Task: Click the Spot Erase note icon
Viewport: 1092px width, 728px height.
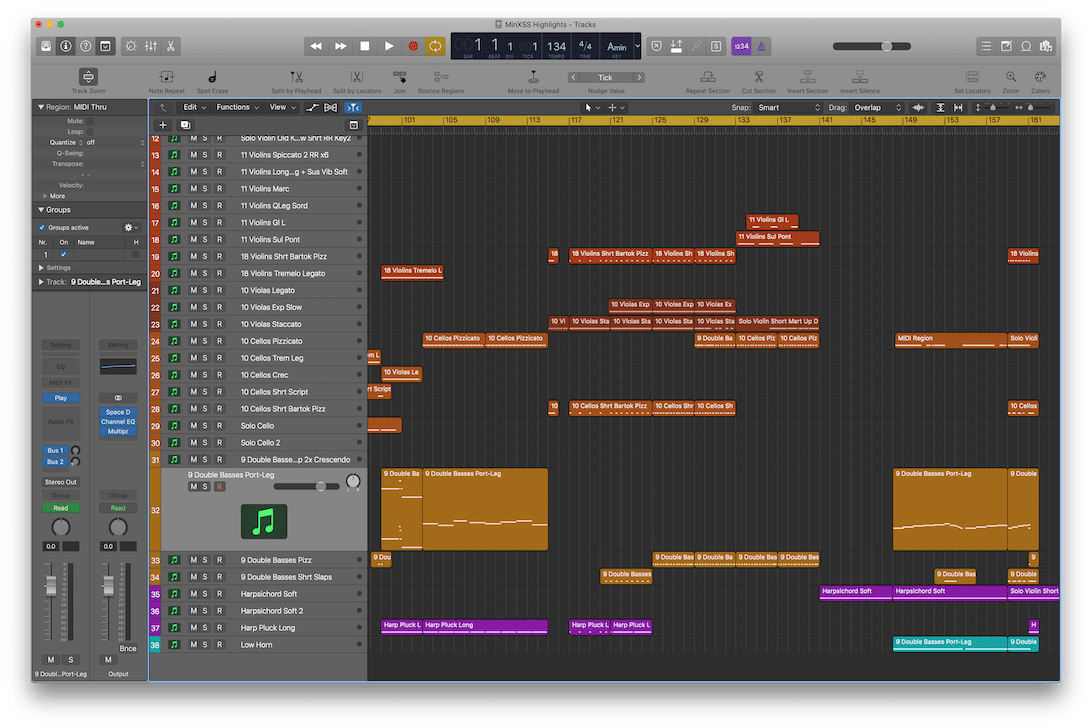Action: click(x=212, y=78)
